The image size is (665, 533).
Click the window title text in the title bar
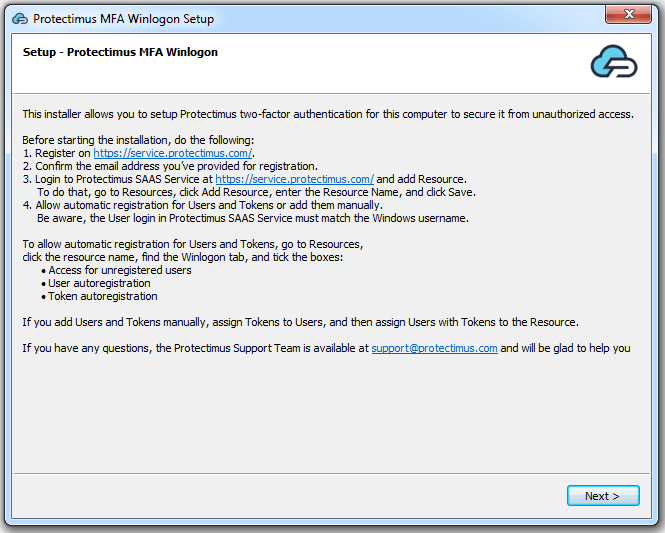click(123, 19)
